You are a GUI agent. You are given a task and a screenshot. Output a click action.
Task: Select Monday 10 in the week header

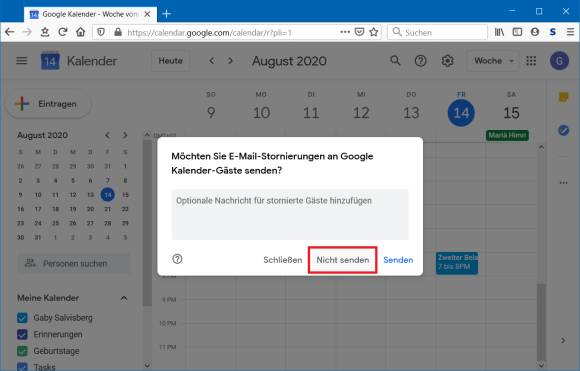click(261, 112)
